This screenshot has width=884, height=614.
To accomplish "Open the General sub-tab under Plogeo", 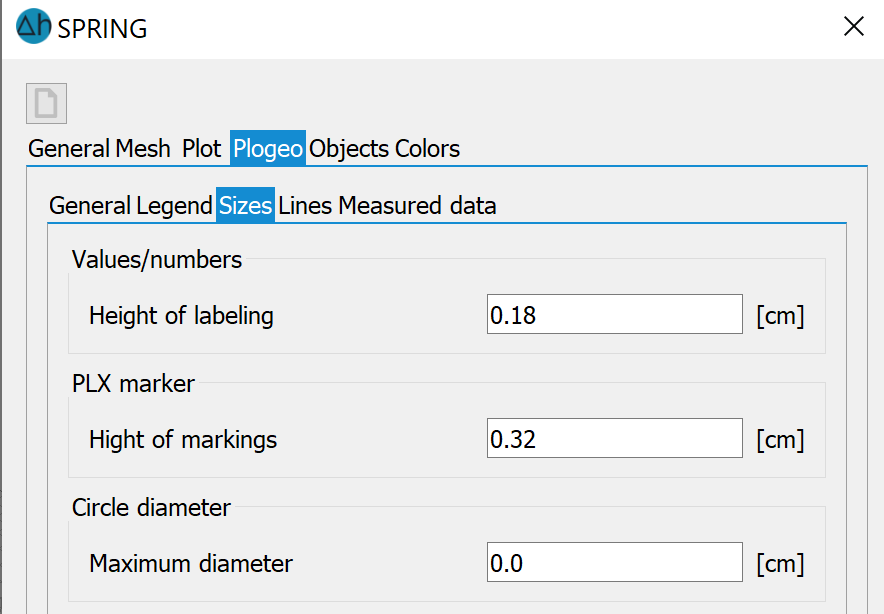I will pos(90,206).
